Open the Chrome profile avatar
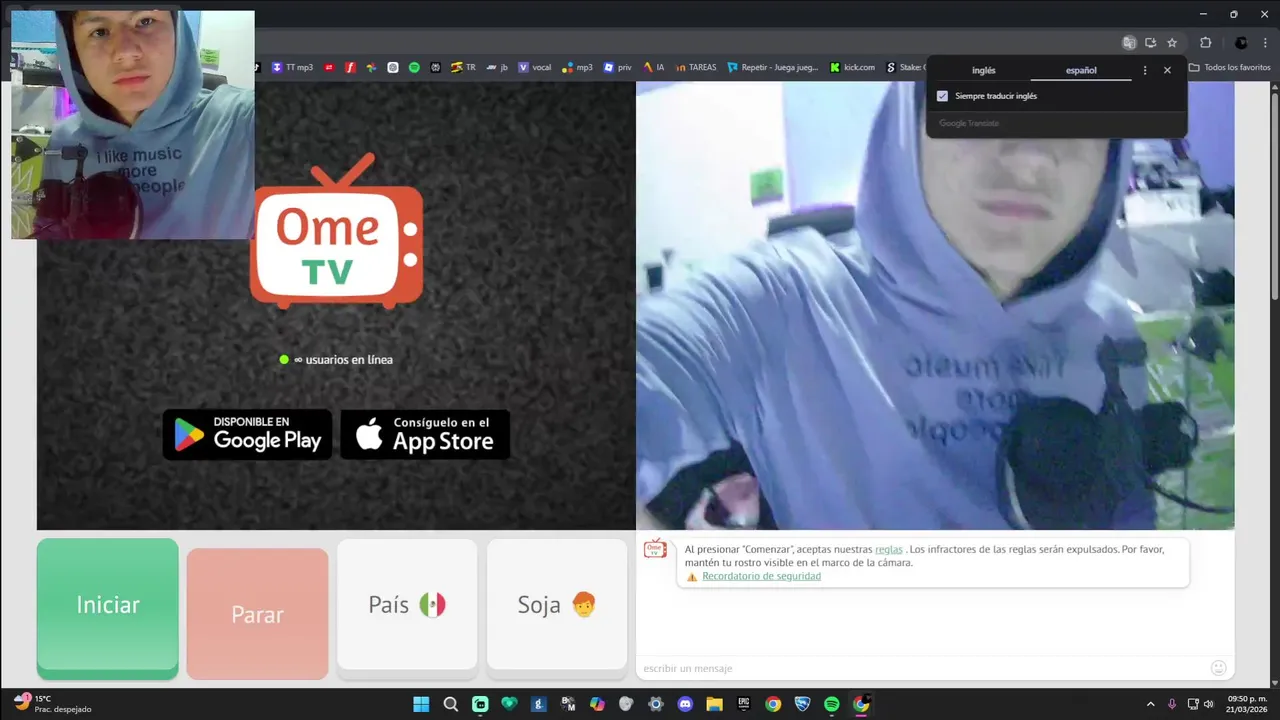 [1241, 43]
